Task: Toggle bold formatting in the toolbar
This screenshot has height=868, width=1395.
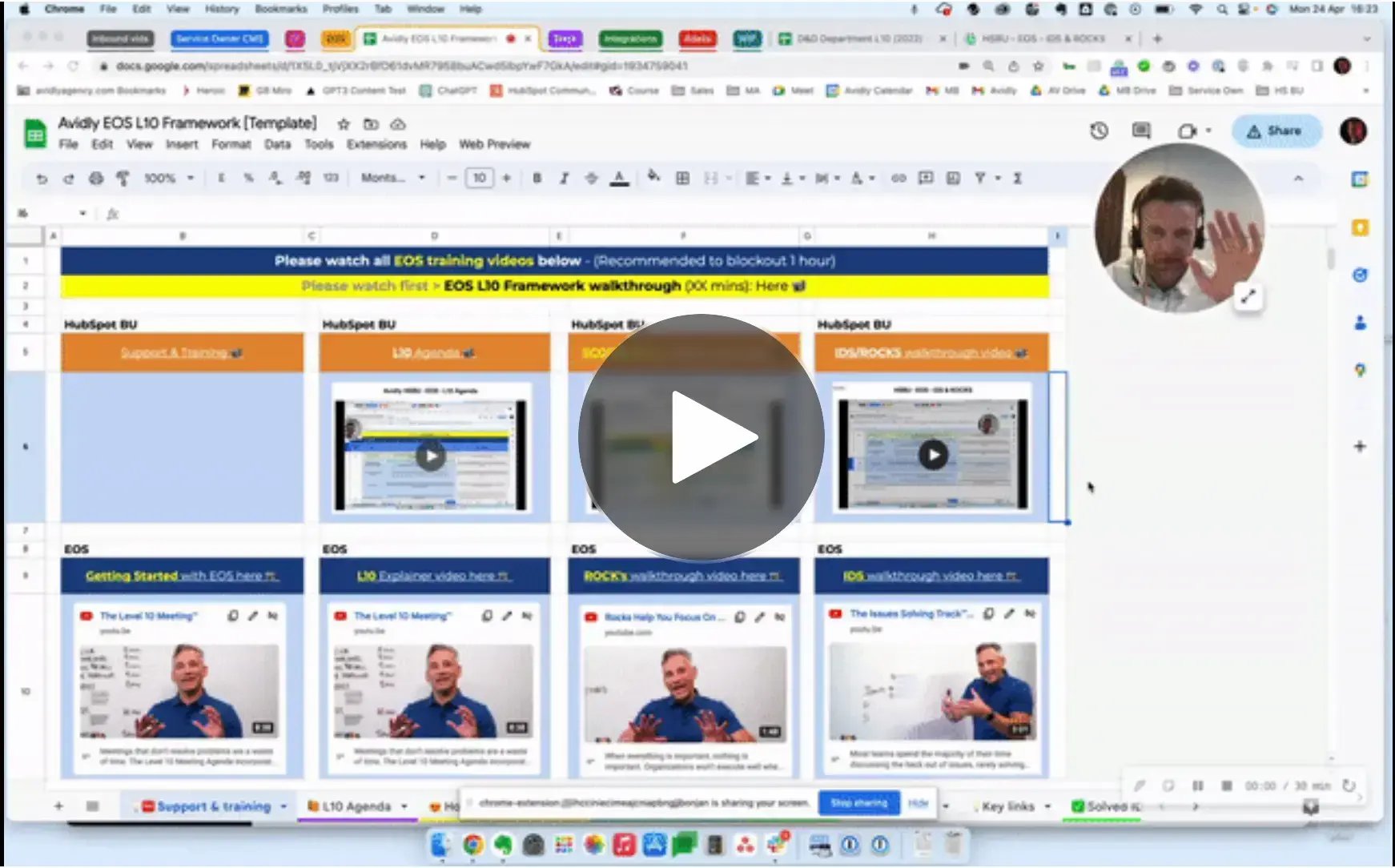Action: [x=537, y=178]
